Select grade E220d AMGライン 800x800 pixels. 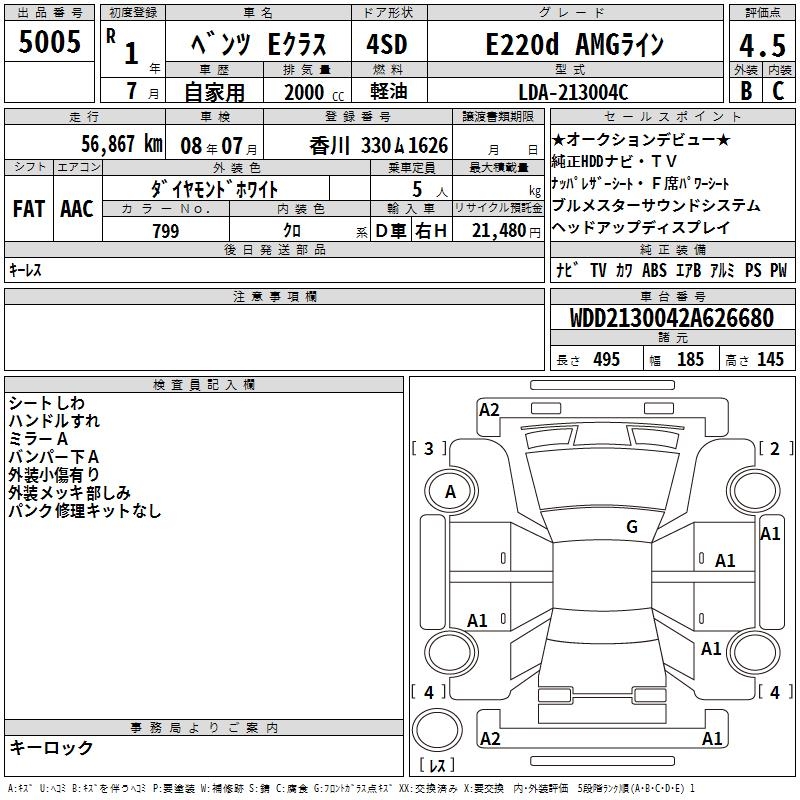pyautogui.click(x=574, y=44)
